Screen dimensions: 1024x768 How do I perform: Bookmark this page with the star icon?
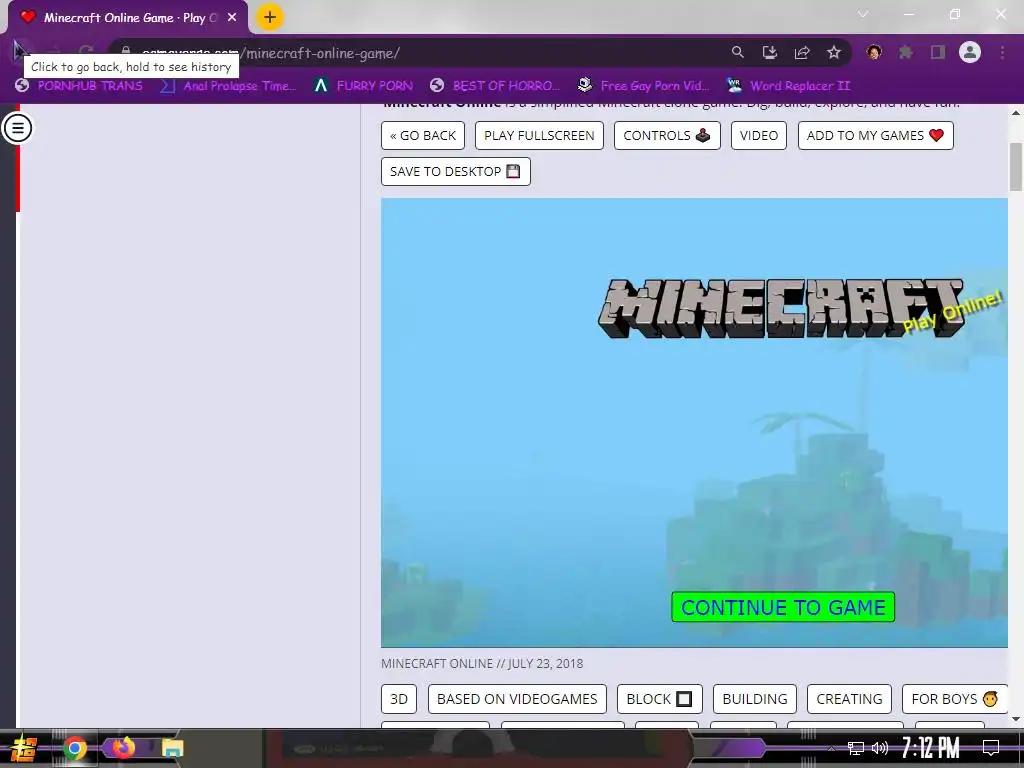(x=834, y=52)
